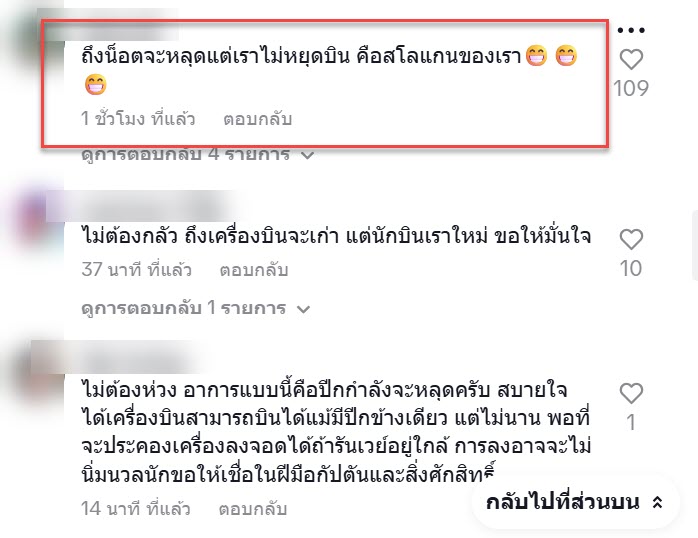Click the double up-arrow icon
The width and height of the screenshot is (698, 538).
coord(657,502)
